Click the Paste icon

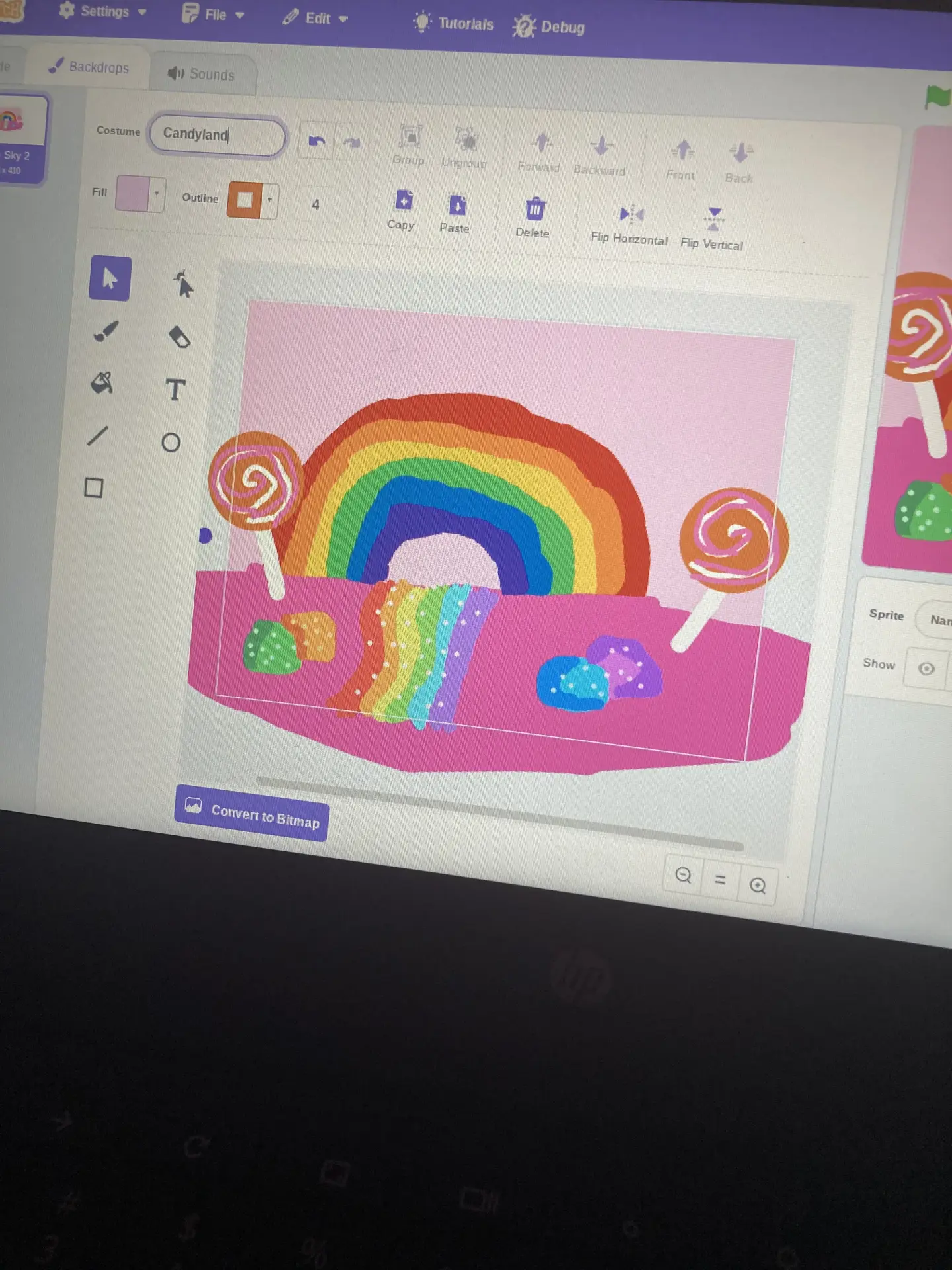[x=456, y=213]
